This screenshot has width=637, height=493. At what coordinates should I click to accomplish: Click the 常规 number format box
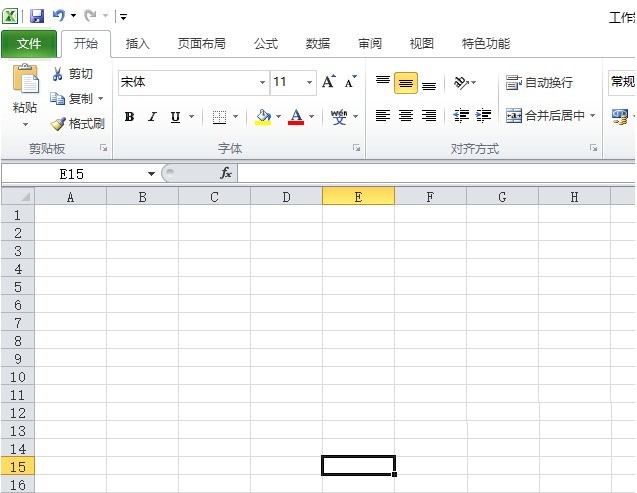pos(622,82)
